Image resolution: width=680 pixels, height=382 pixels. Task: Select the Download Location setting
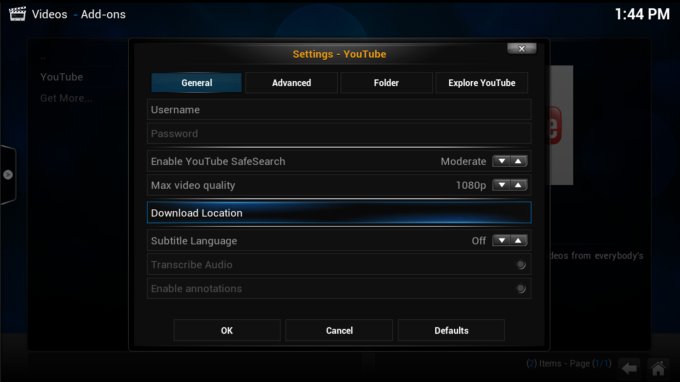pyautogui.click(x=339, y=213)
